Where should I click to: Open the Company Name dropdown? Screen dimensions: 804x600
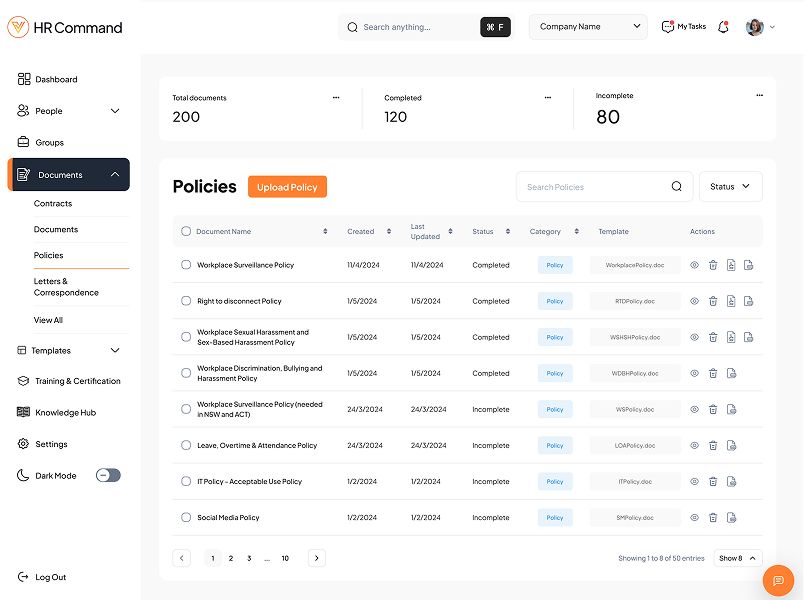tap(588, 27)
